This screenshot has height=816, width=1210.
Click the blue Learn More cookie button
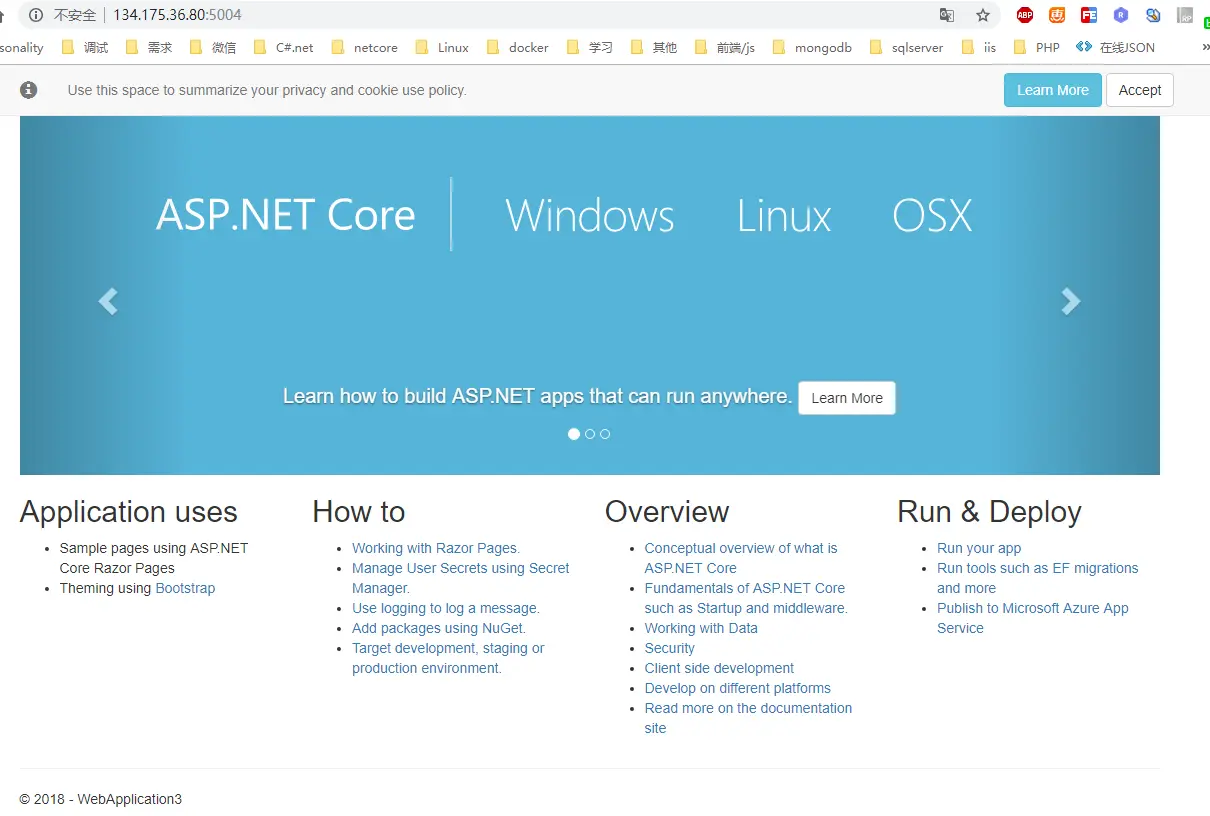click(x=1053, y=90)
